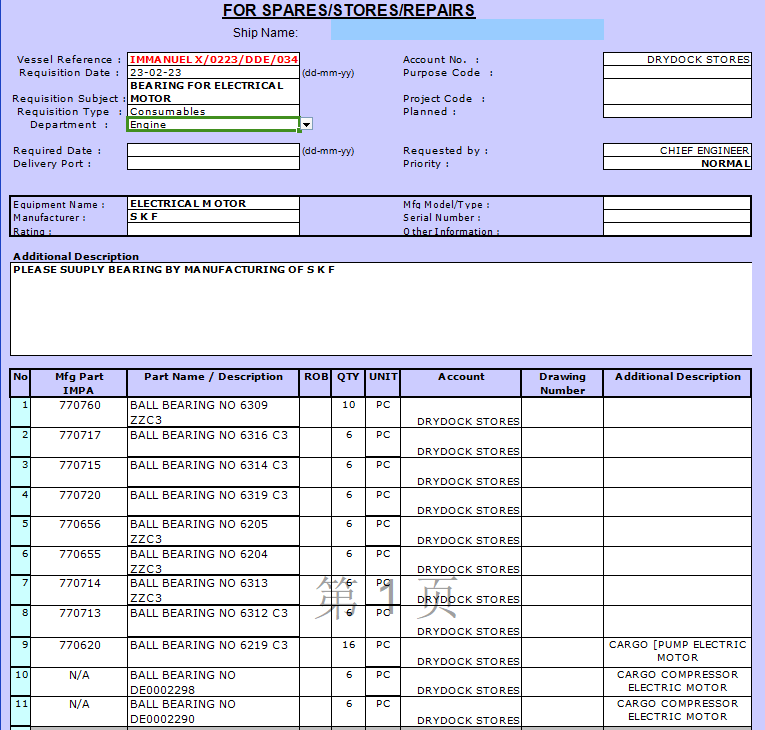Screen dimensions: 765x730
Task: Click the empty ROB cell in row 1
Action: click(x=316, y=412)
